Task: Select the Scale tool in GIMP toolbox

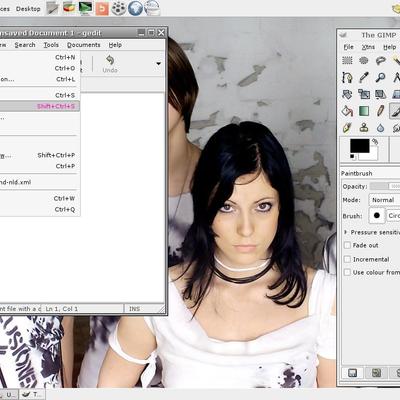Action: point(364,94)
